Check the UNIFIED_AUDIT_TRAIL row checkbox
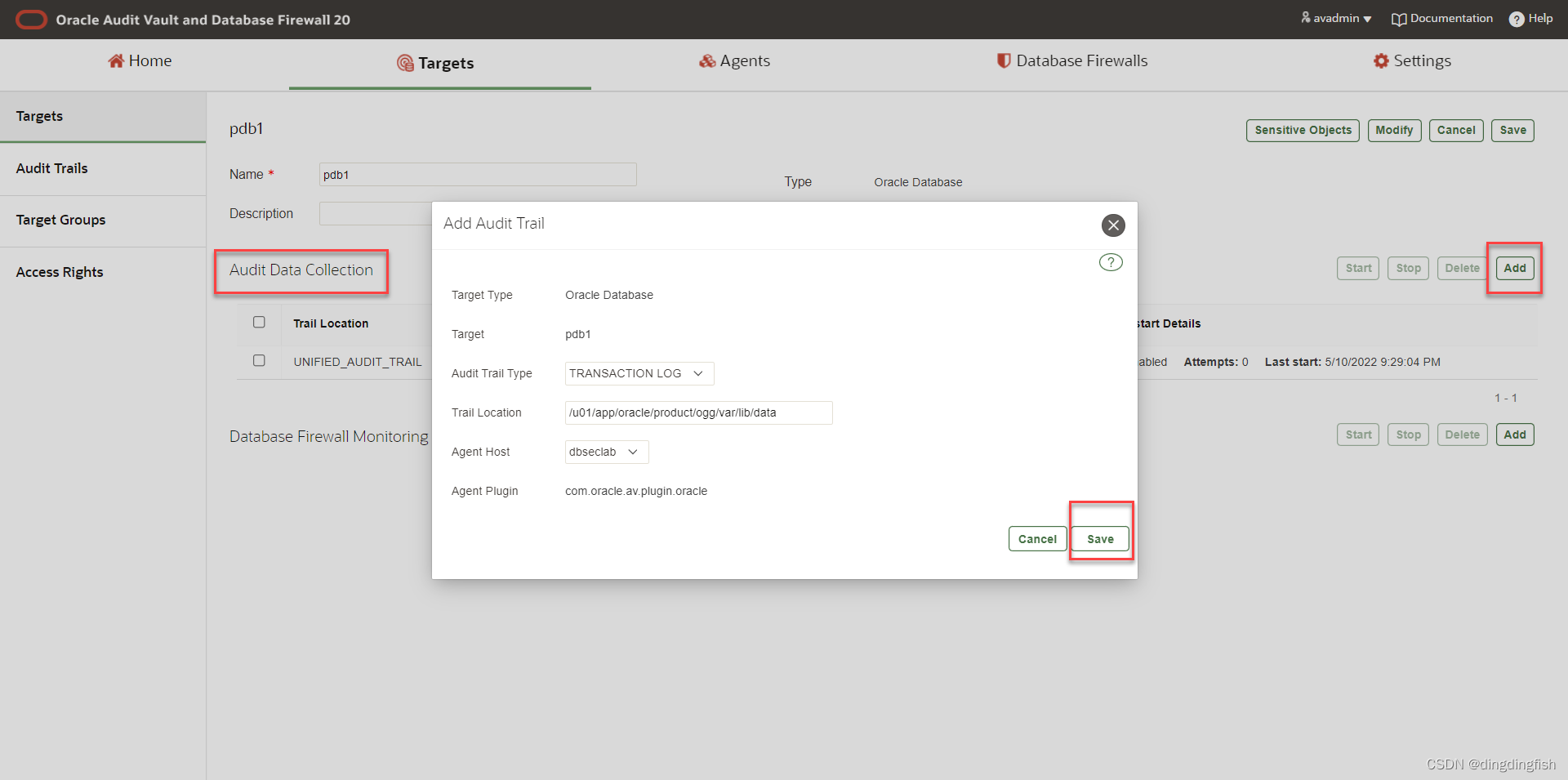This screenshot has height=780, width=1568. click(259, 360)
